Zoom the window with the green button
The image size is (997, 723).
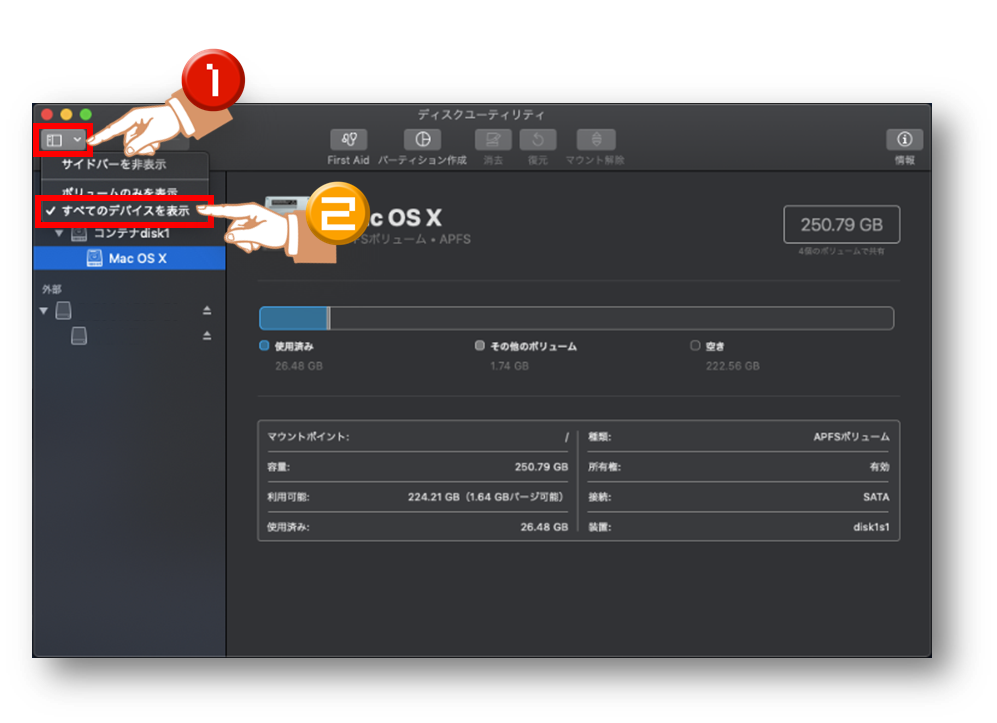[x=86, y=114]
